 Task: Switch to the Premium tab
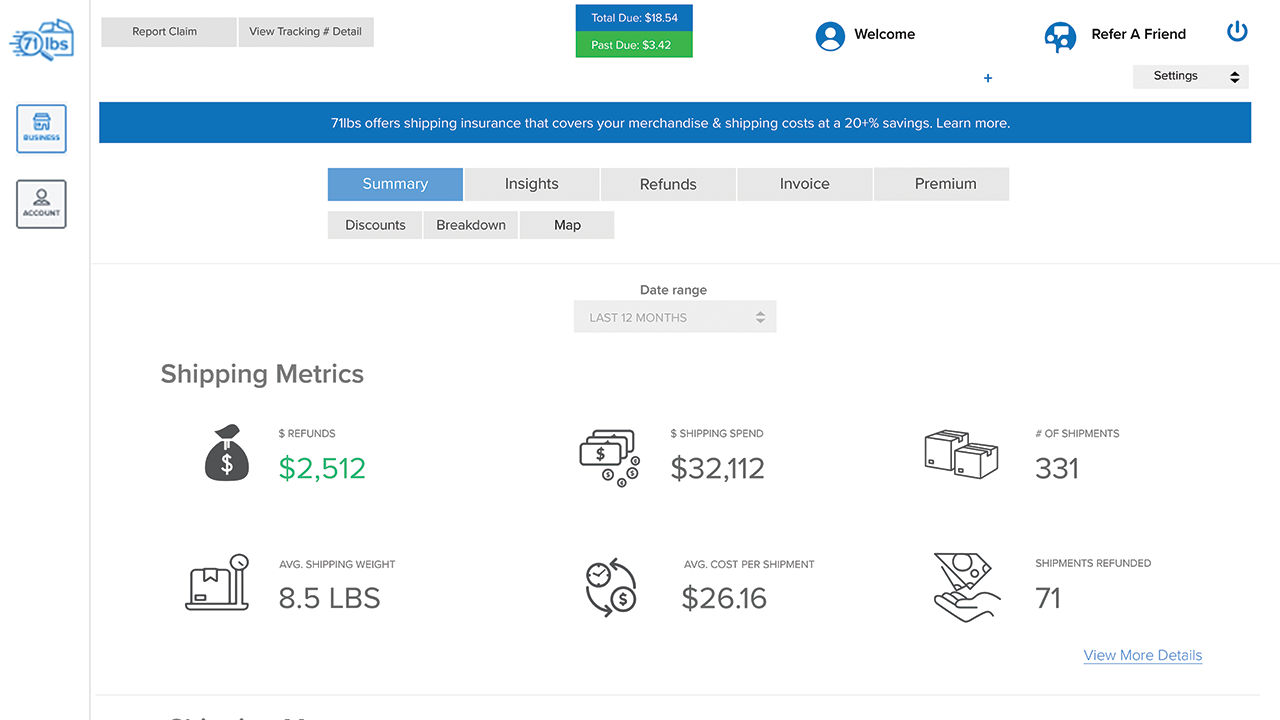(x=942, y=184)
